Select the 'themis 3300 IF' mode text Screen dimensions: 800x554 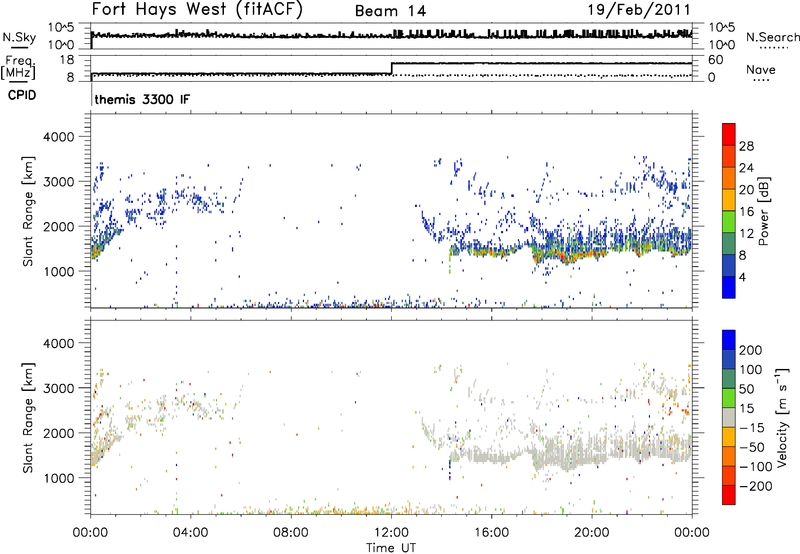tap(142, 99)
